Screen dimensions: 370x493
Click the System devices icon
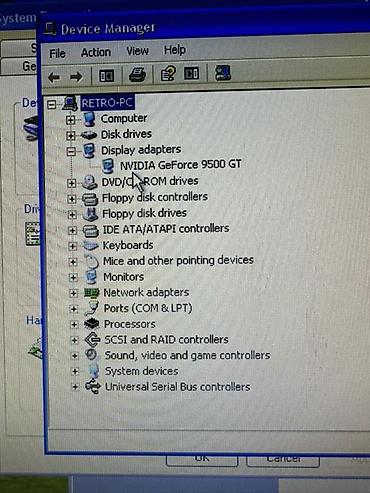(93, 371)
